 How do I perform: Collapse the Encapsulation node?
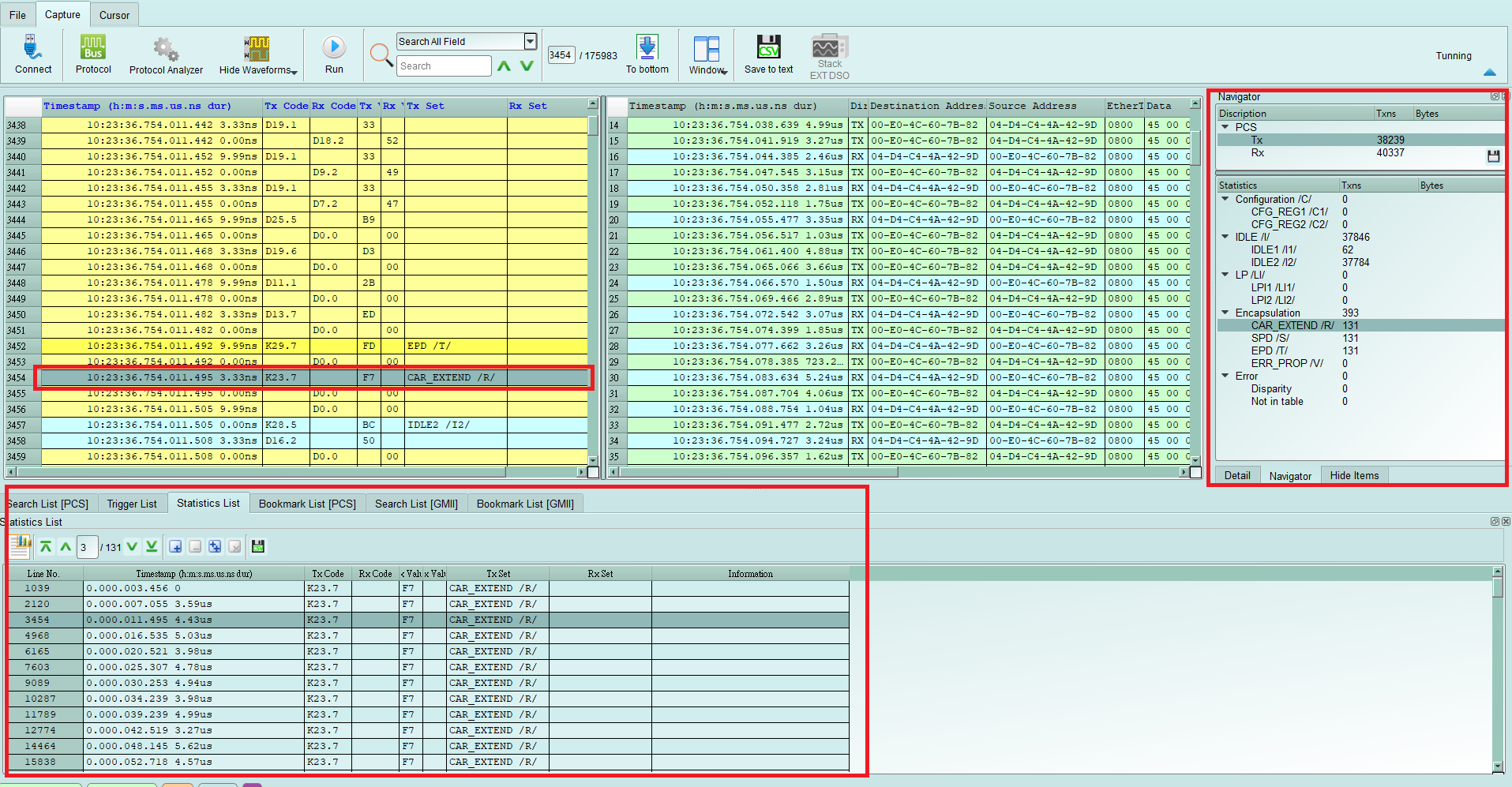1225,313
